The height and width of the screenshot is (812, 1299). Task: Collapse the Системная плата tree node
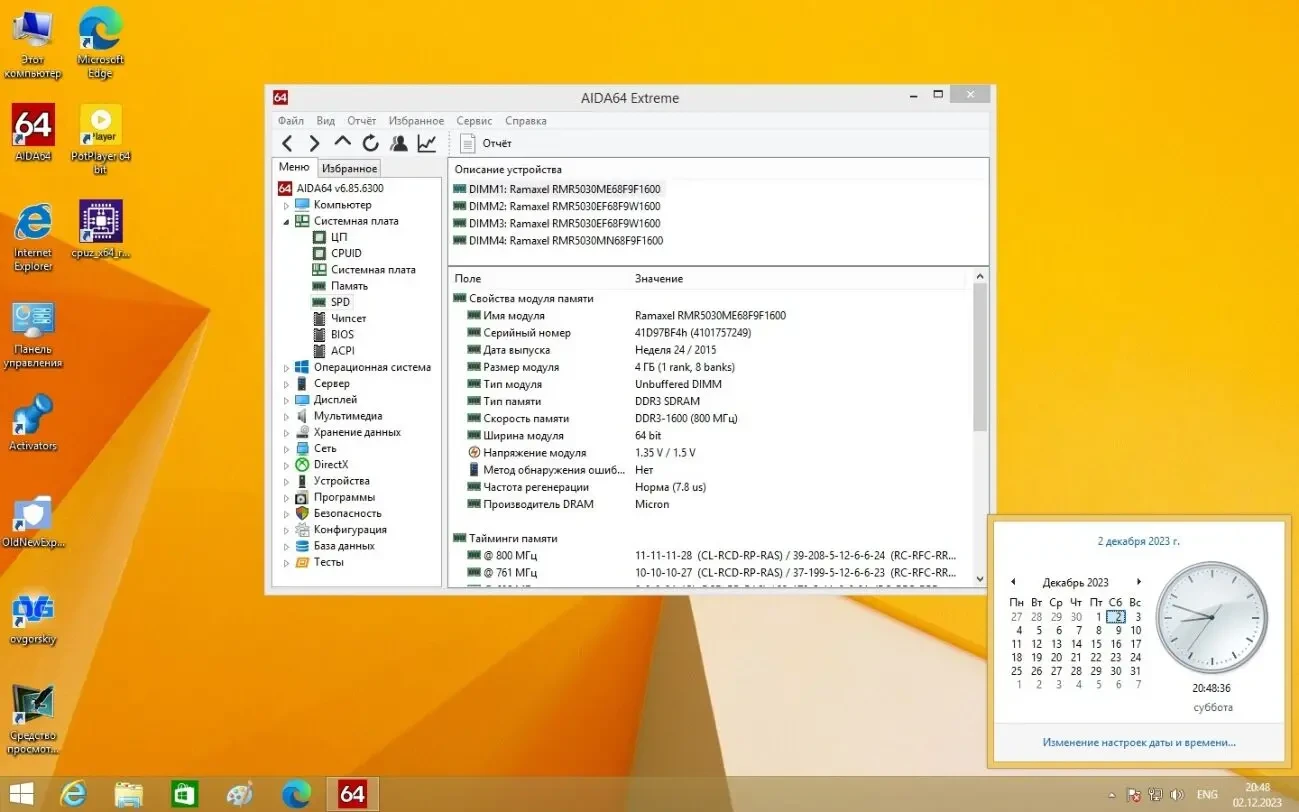tap(286, 221)
